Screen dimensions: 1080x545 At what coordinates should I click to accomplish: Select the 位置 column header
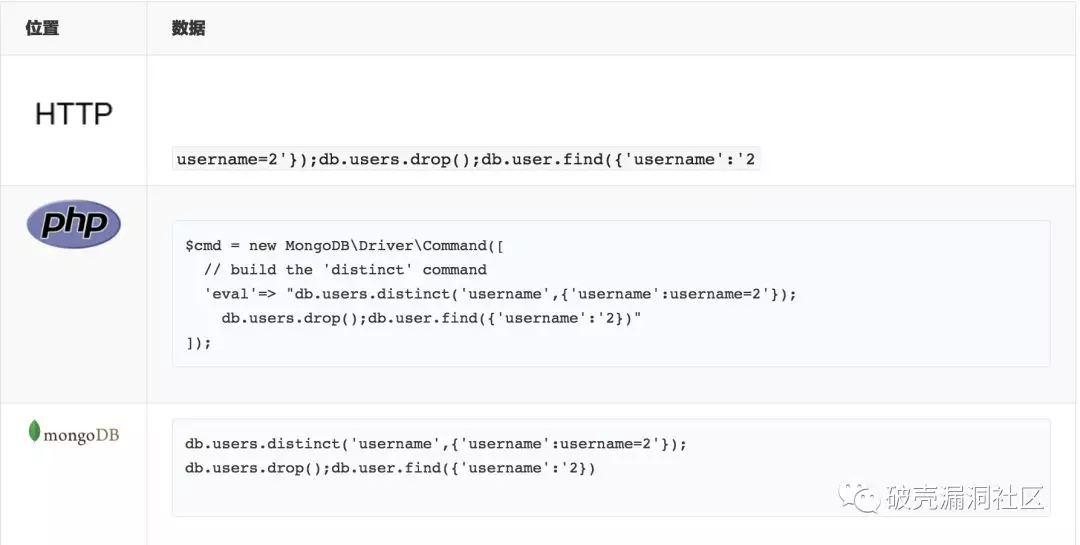click(x=42, y=28)
